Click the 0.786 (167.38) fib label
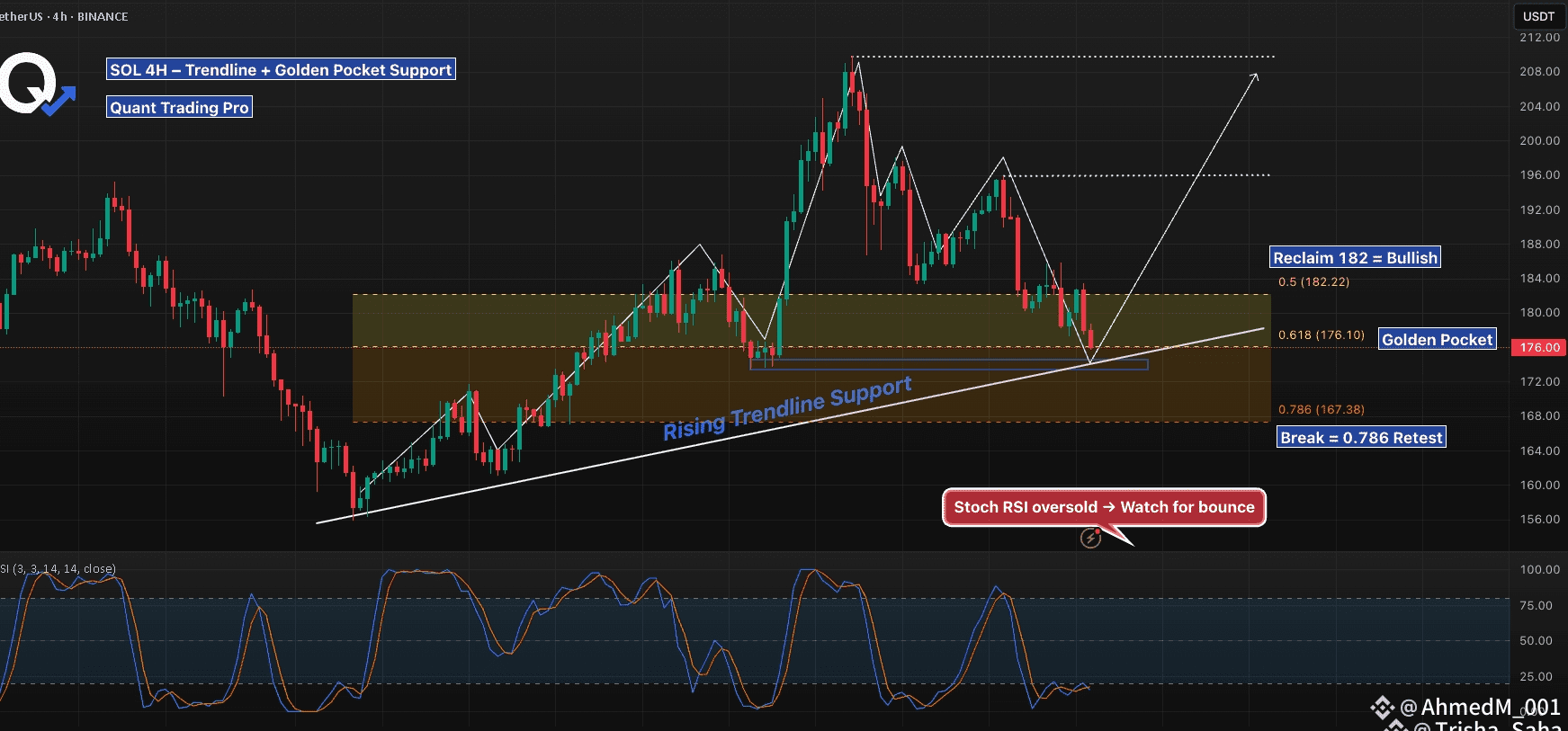This screenshot has width=1568, height=731. click(x=1321, y=409)
